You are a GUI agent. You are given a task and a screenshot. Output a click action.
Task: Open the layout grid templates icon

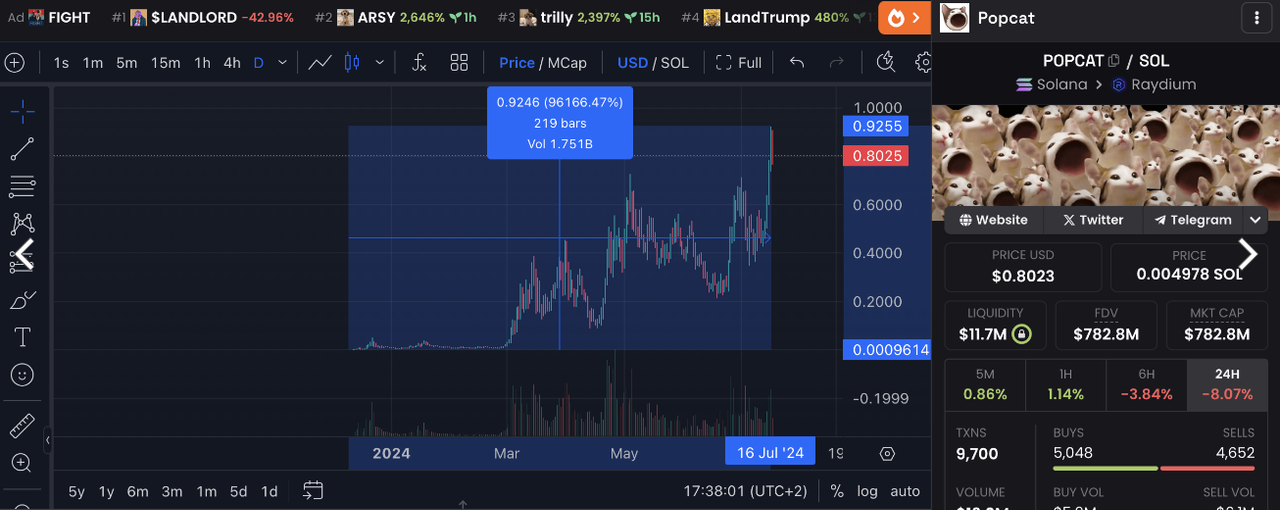pos(459,63)
